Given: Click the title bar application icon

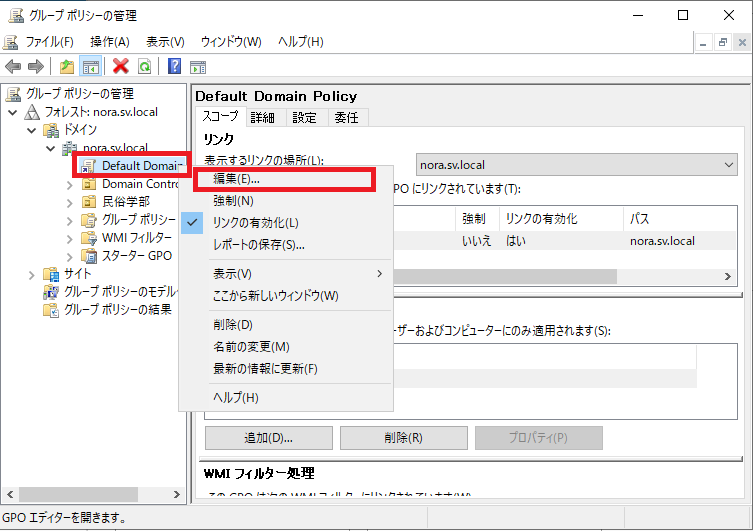Looking at the screenshot, I should (16, 15).
